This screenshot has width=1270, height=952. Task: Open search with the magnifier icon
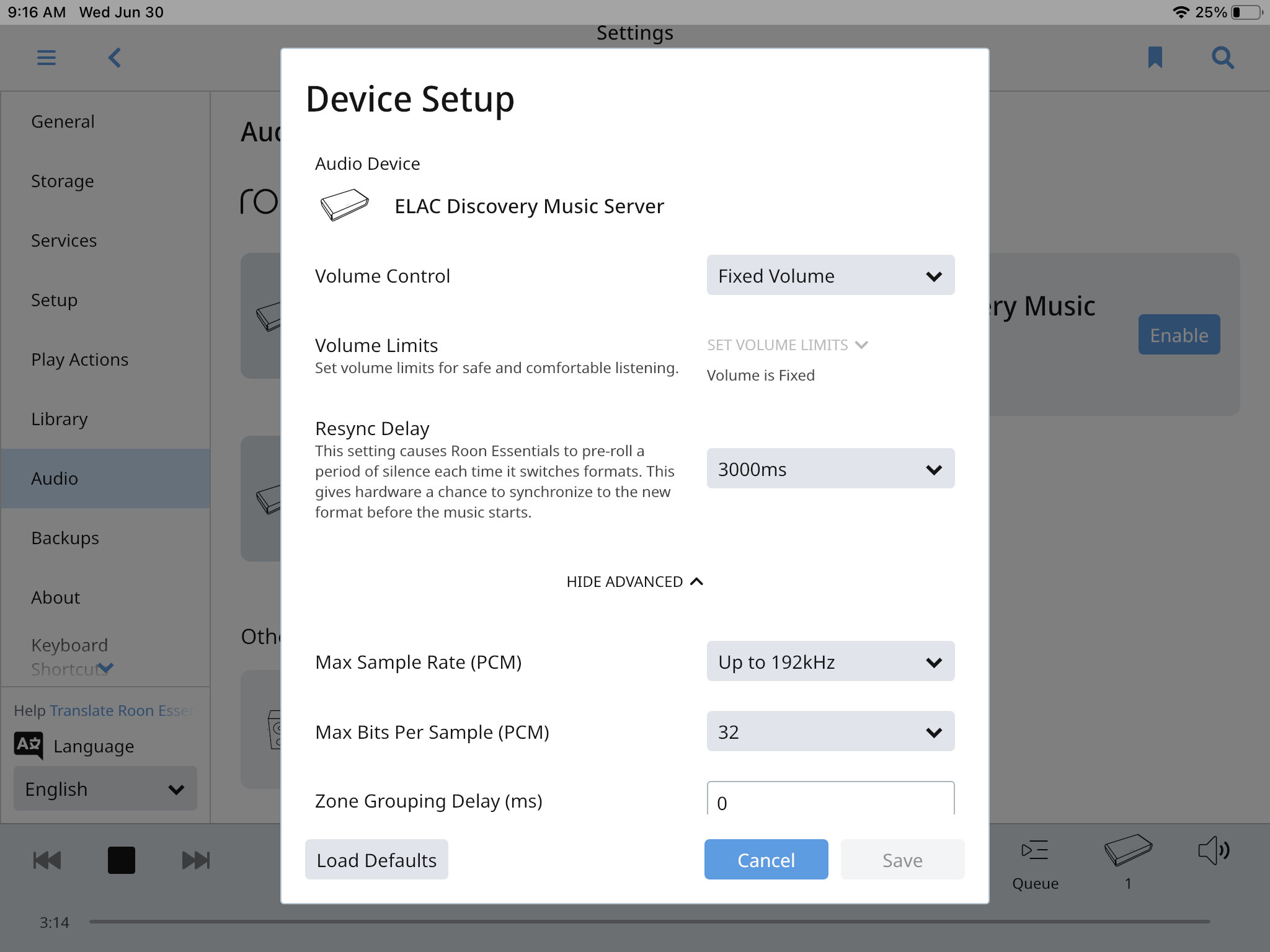pyautogui.click(x=1223, y=58)
